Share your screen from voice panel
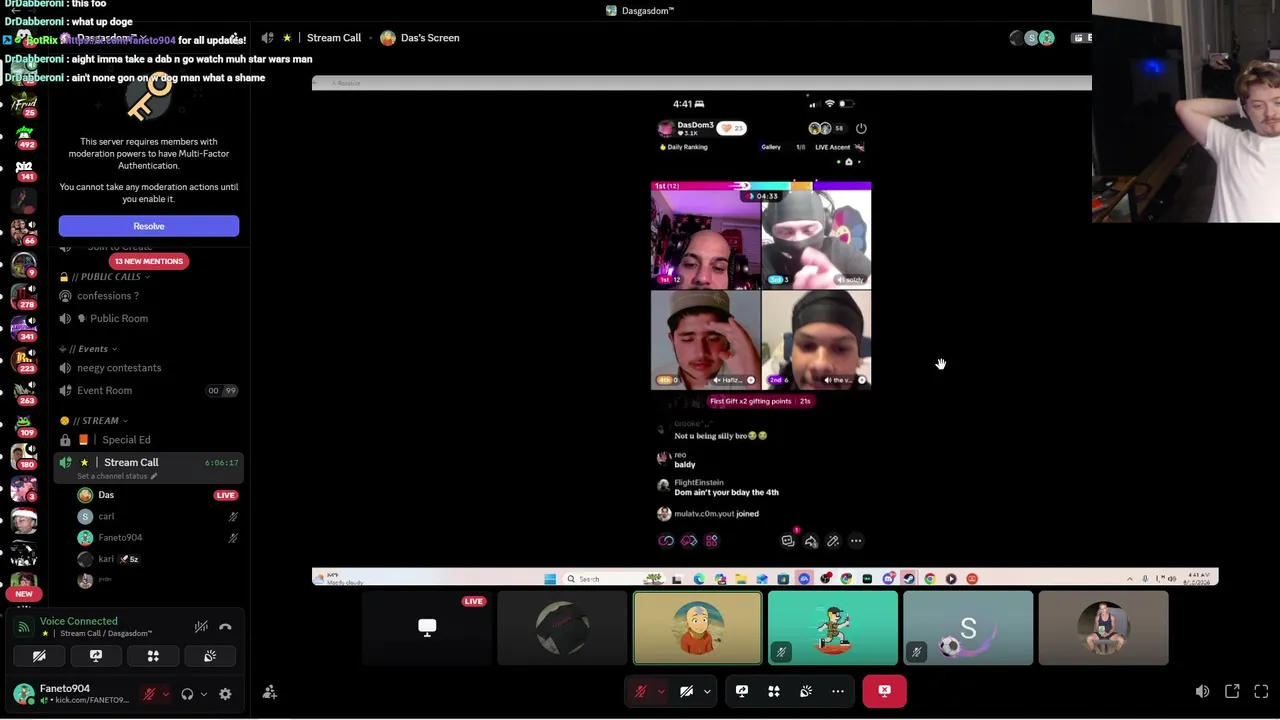Image resolution: width=1280 pixels, height=720 pixels. (x=96, y=656)
